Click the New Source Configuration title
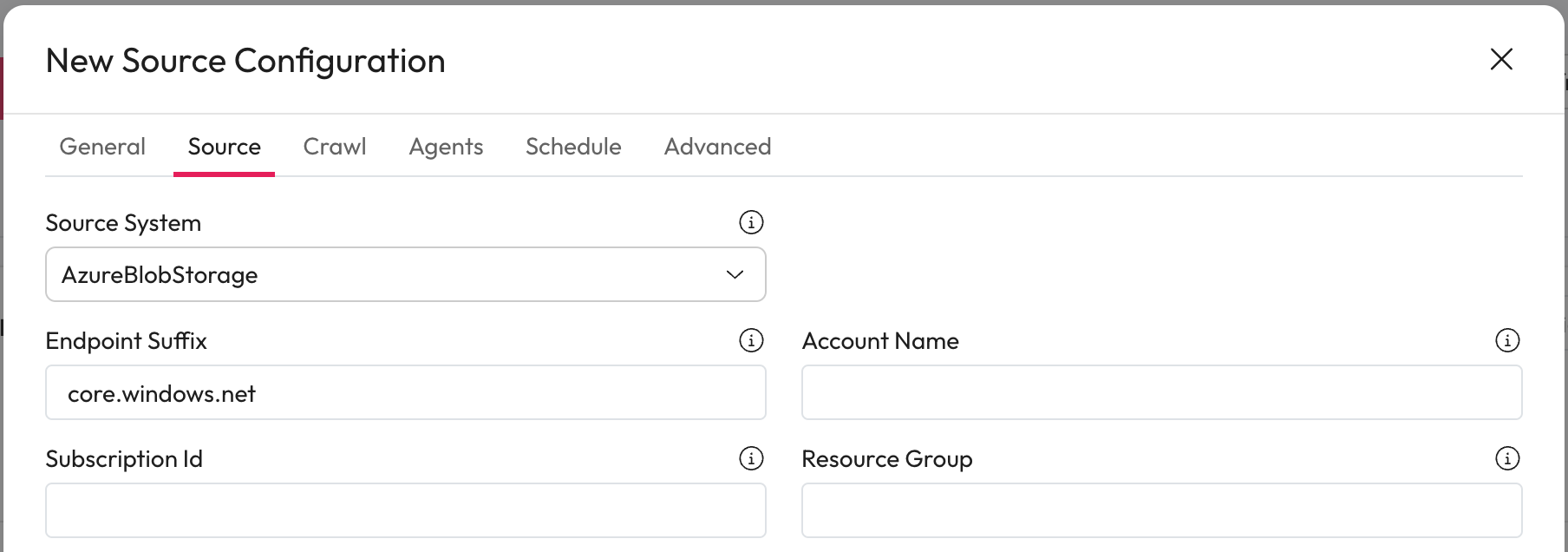 coord(245,61)
